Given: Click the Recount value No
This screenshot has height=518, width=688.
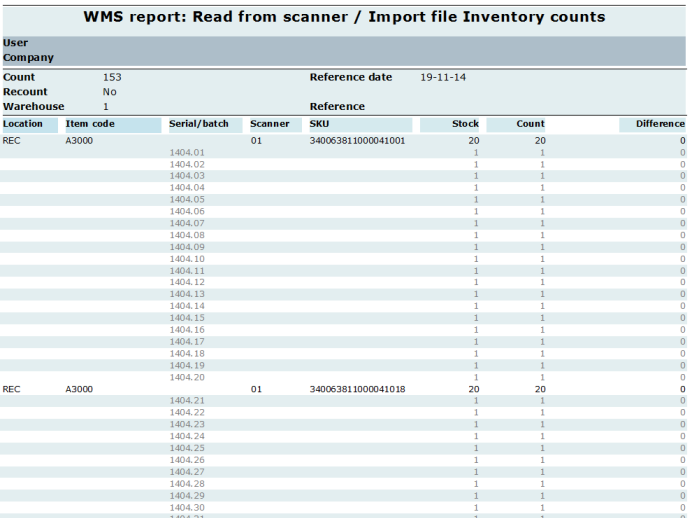Looking at the screenshot, I should click(109, 92).
